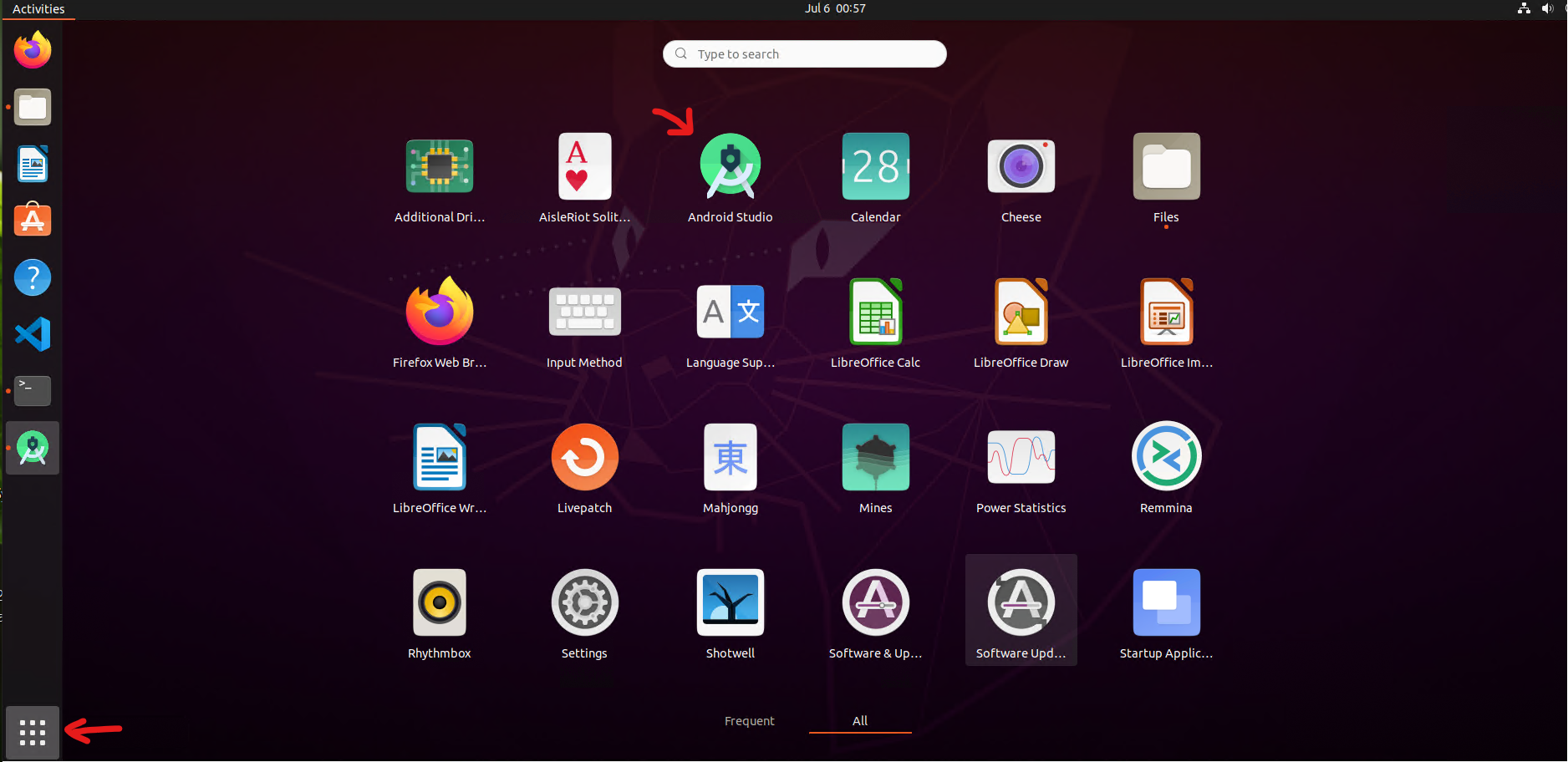Open Software & Updates
1568x762 pixels.
click(x=876, y=614)
